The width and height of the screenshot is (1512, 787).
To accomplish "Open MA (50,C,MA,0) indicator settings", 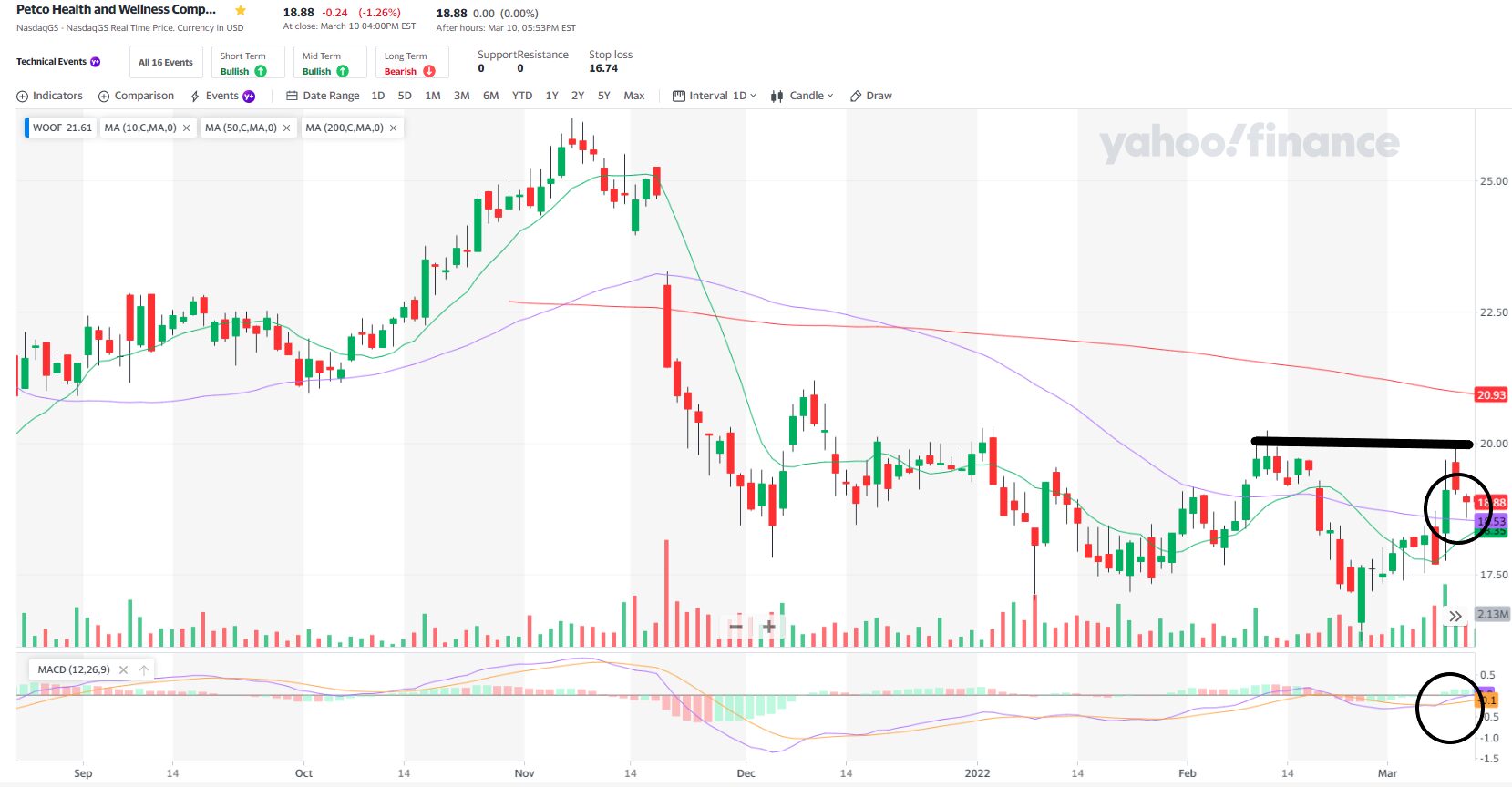I will 241,128.
